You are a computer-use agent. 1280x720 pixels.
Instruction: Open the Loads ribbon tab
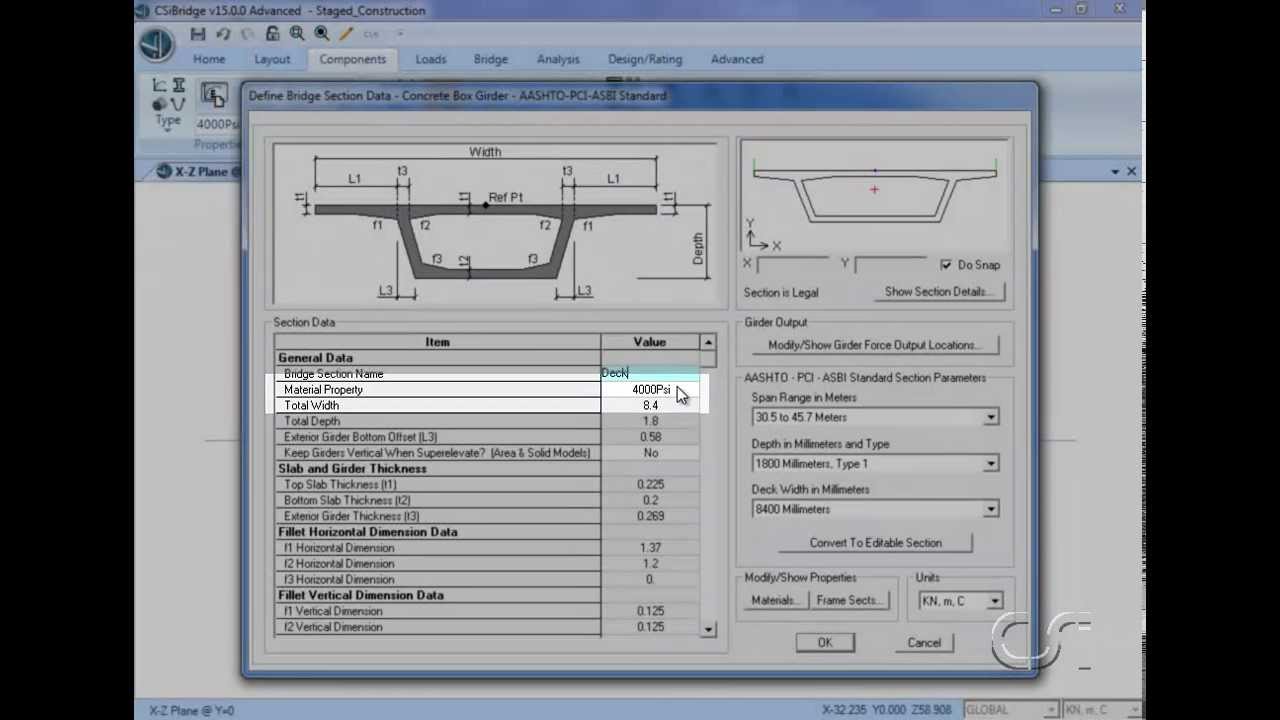431,59
